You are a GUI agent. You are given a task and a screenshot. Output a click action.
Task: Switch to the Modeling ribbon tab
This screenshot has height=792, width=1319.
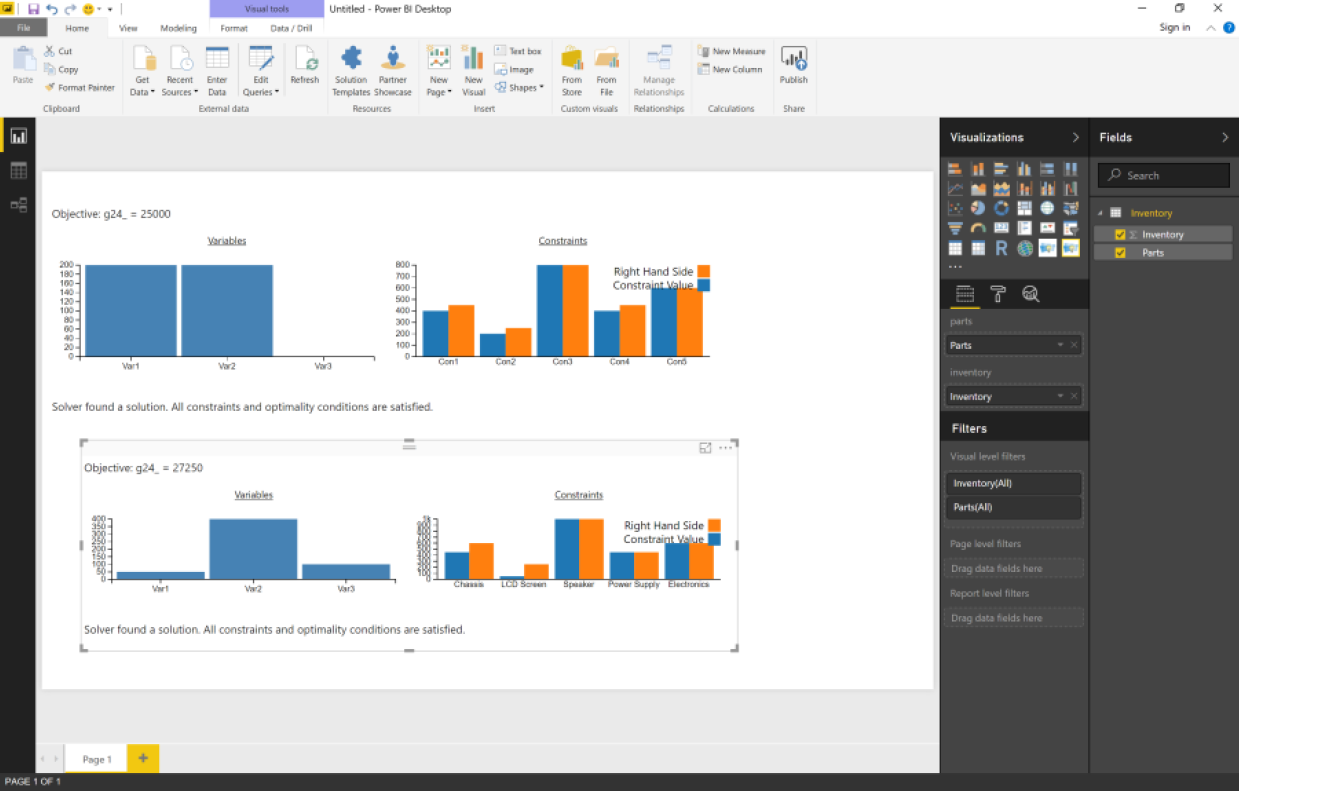click(178, 28)
